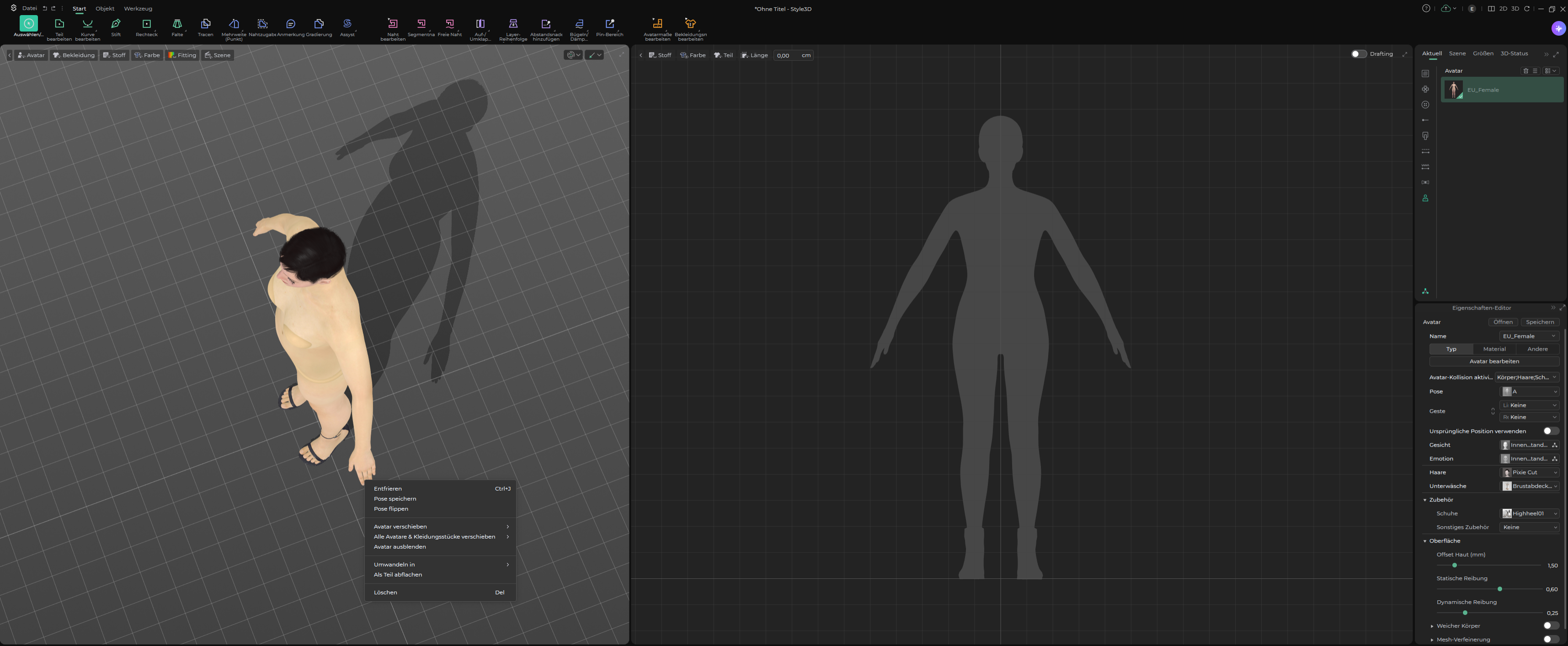Screen dimensions: 1568x646
Task: Select the Stift pen tool
Action: pyautogui.click(x=116, y=27)
